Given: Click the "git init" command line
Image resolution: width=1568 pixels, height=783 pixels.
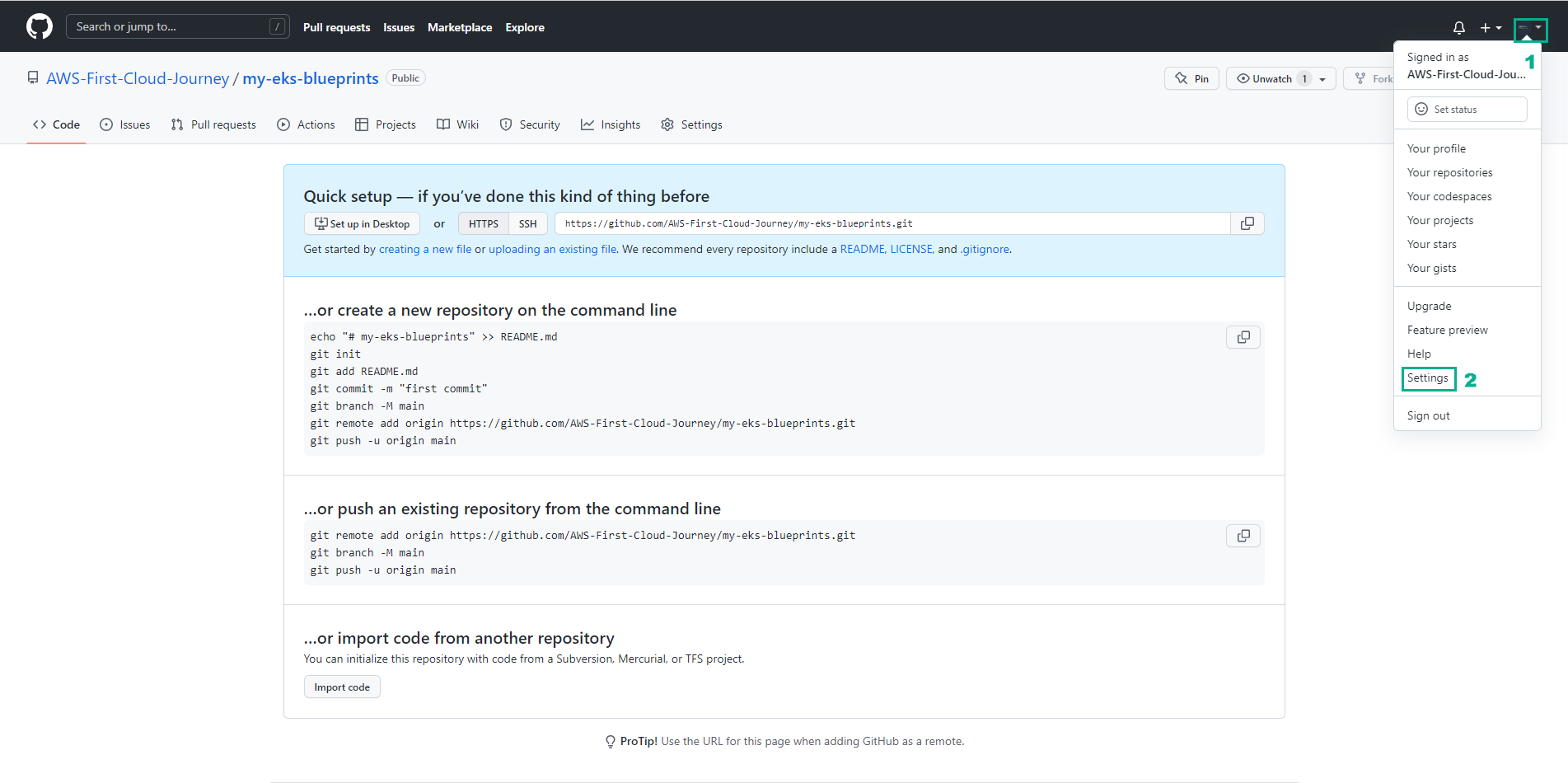Looking at the screenshot, I should [x=335, y=354].
